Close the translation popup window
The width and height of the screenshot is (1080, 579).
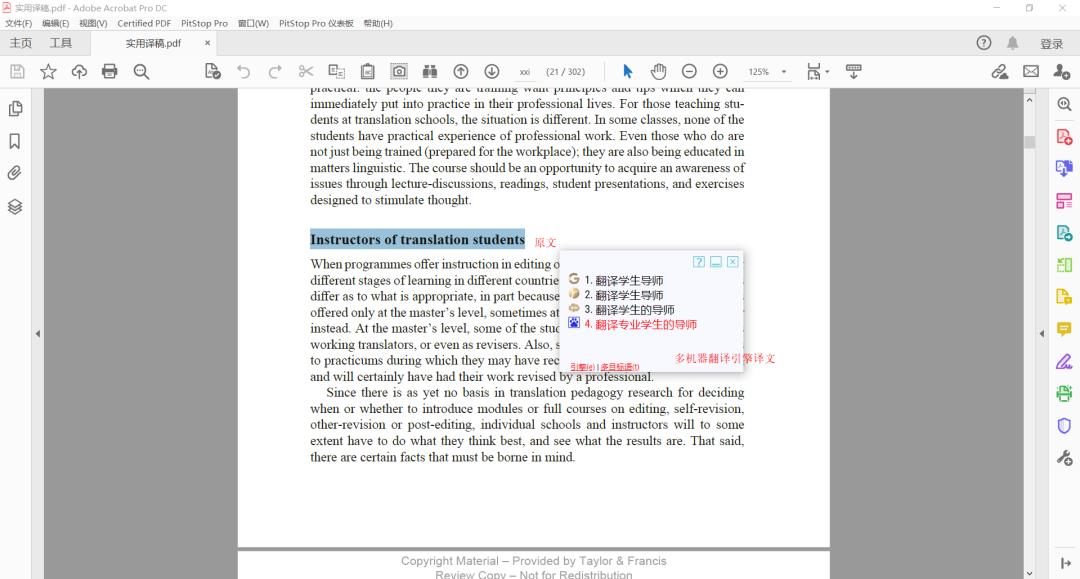click(733, 262)
